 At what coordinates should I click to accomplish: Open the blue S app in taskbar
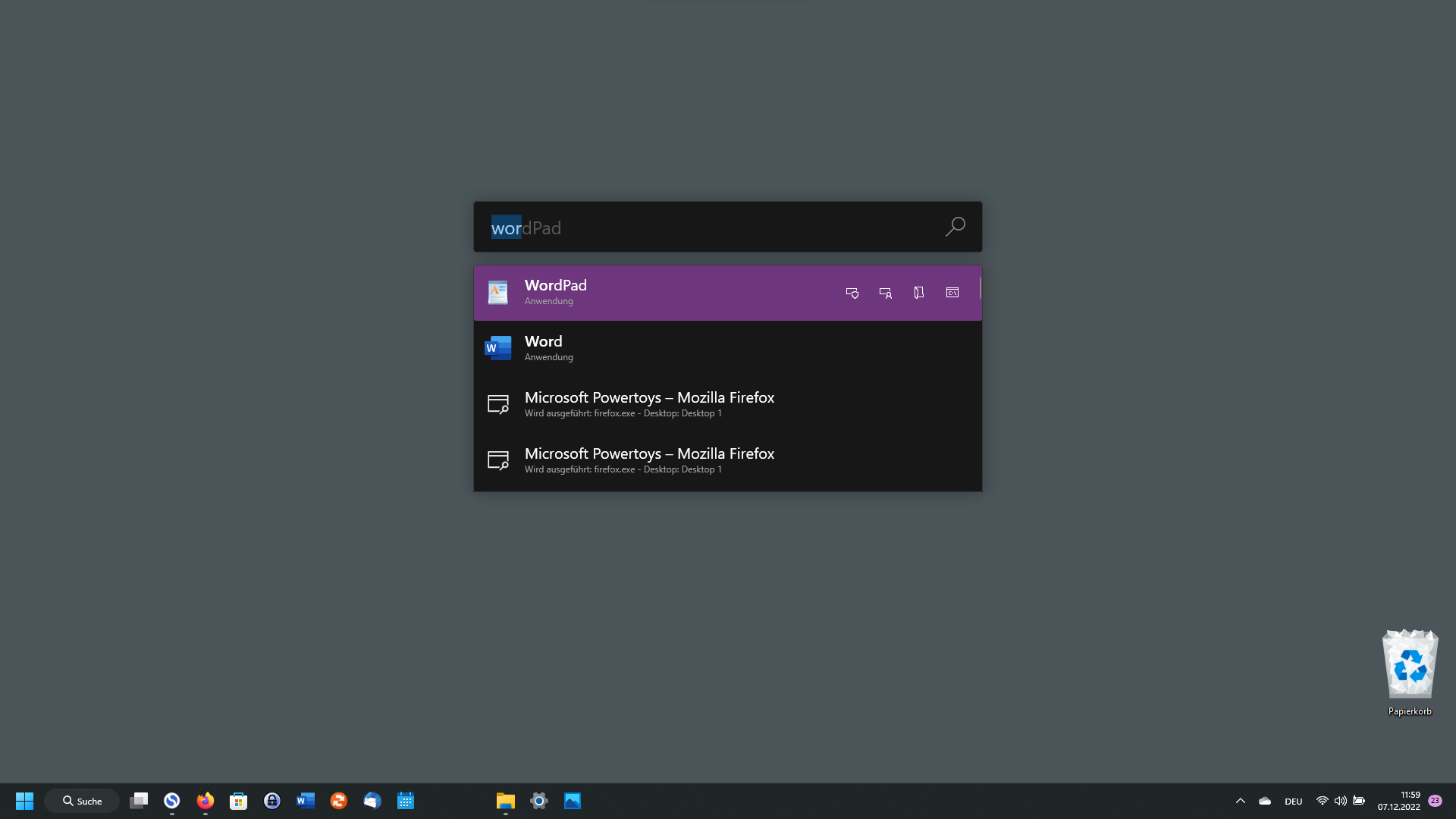(172, 801)
